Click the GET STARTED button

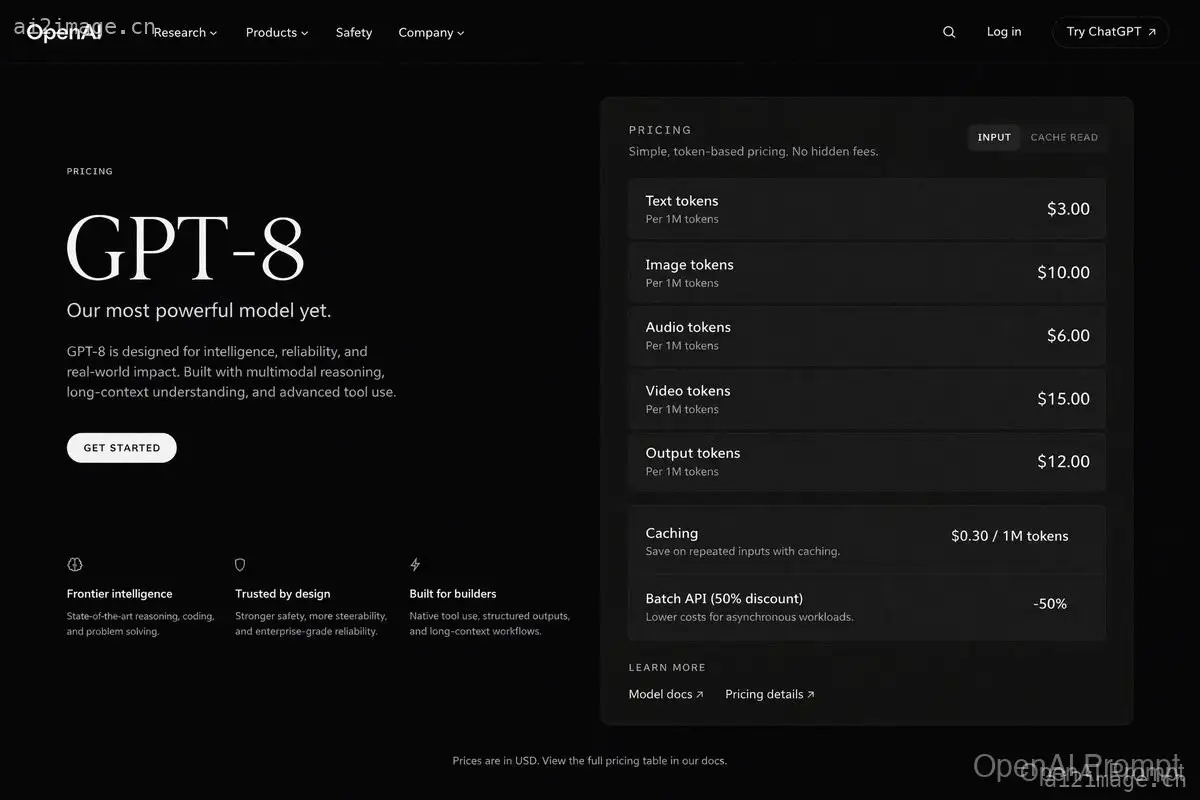point(122,448)
